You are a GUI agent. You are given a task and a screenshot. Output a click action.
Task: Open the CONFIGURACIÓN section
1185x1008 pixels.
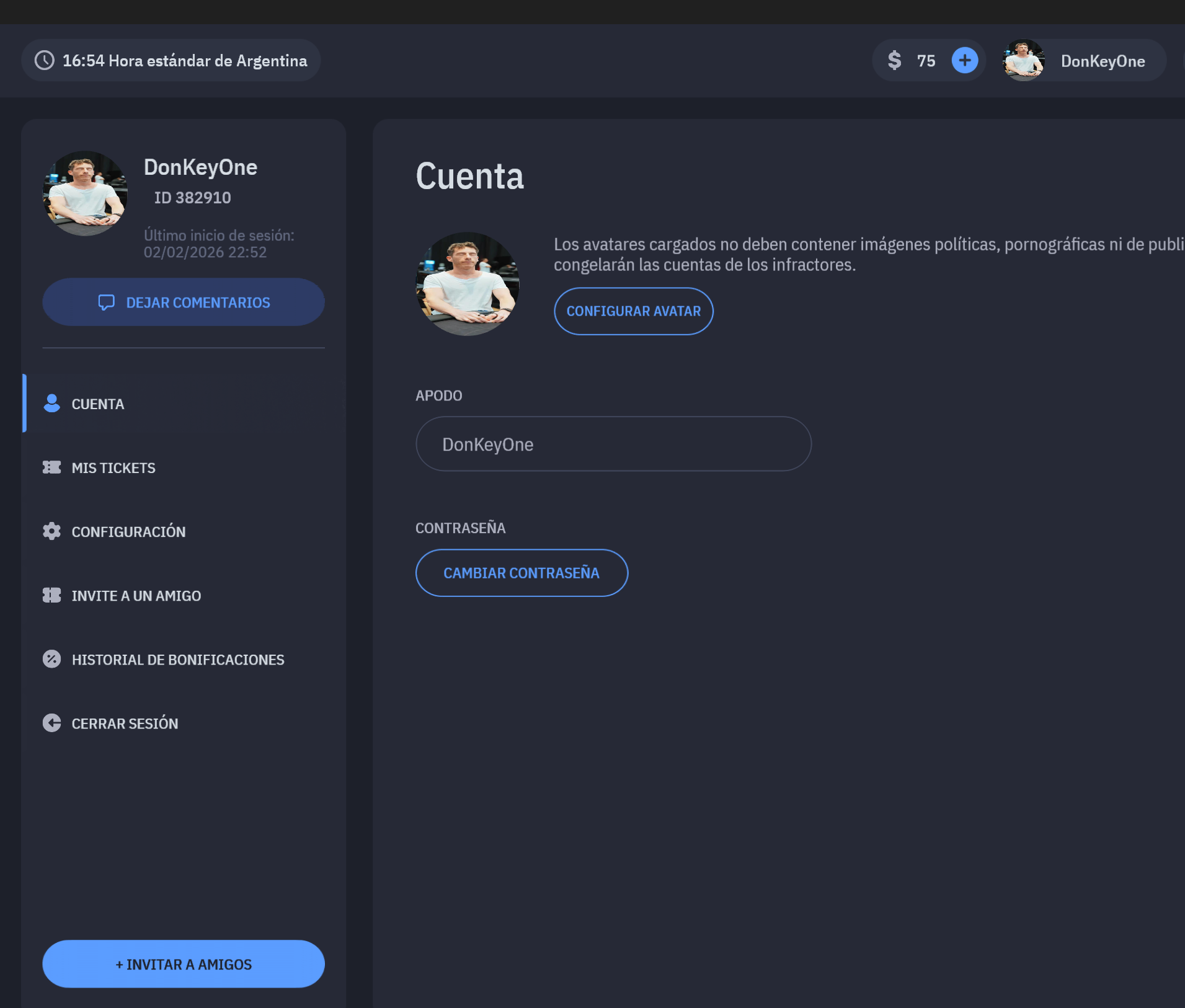point(128,531)
